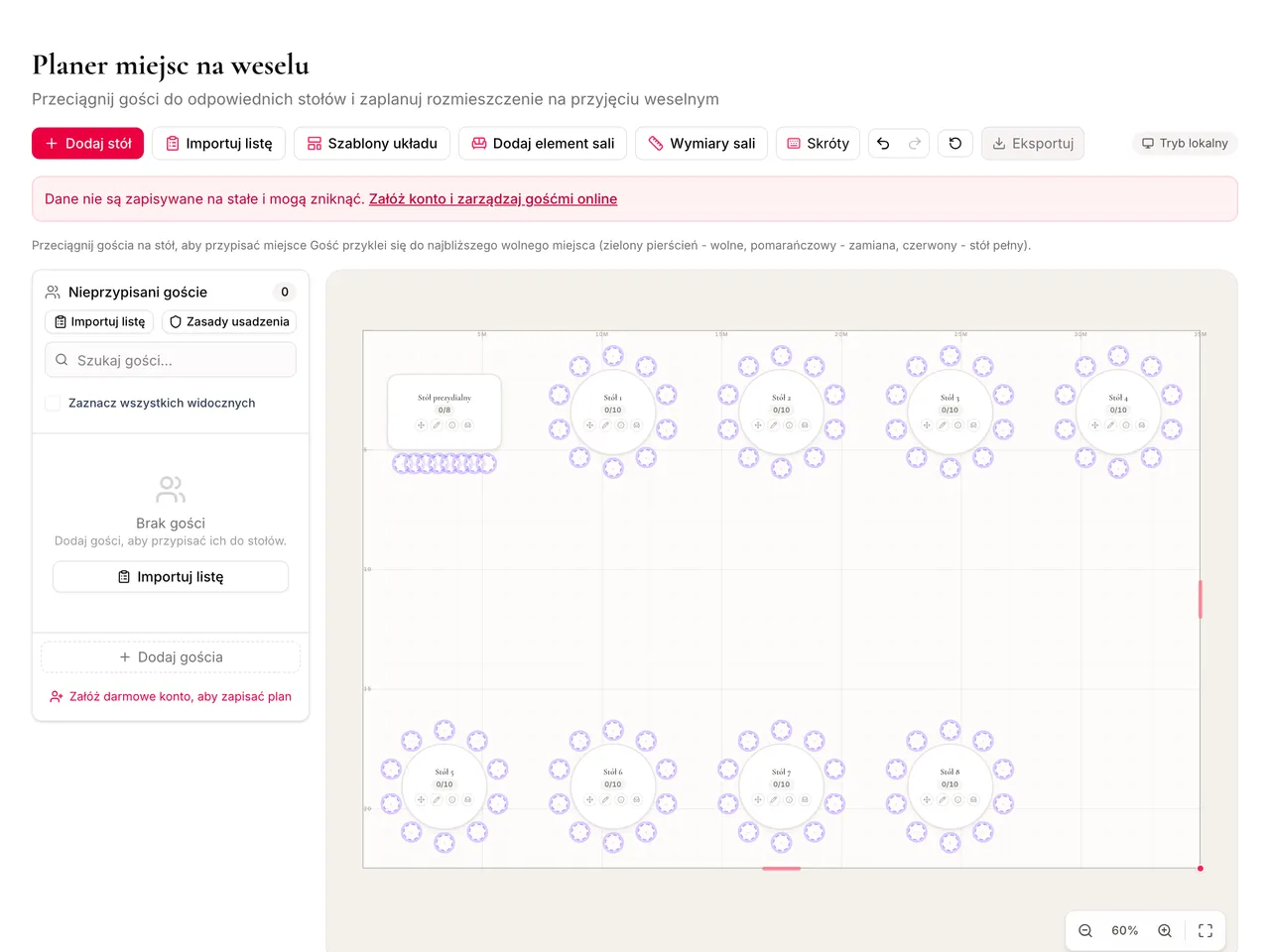Follow 'Załóż darmowe konto, aby zapisać plan'
This screenshot has height=952, width=1270.
171,697
